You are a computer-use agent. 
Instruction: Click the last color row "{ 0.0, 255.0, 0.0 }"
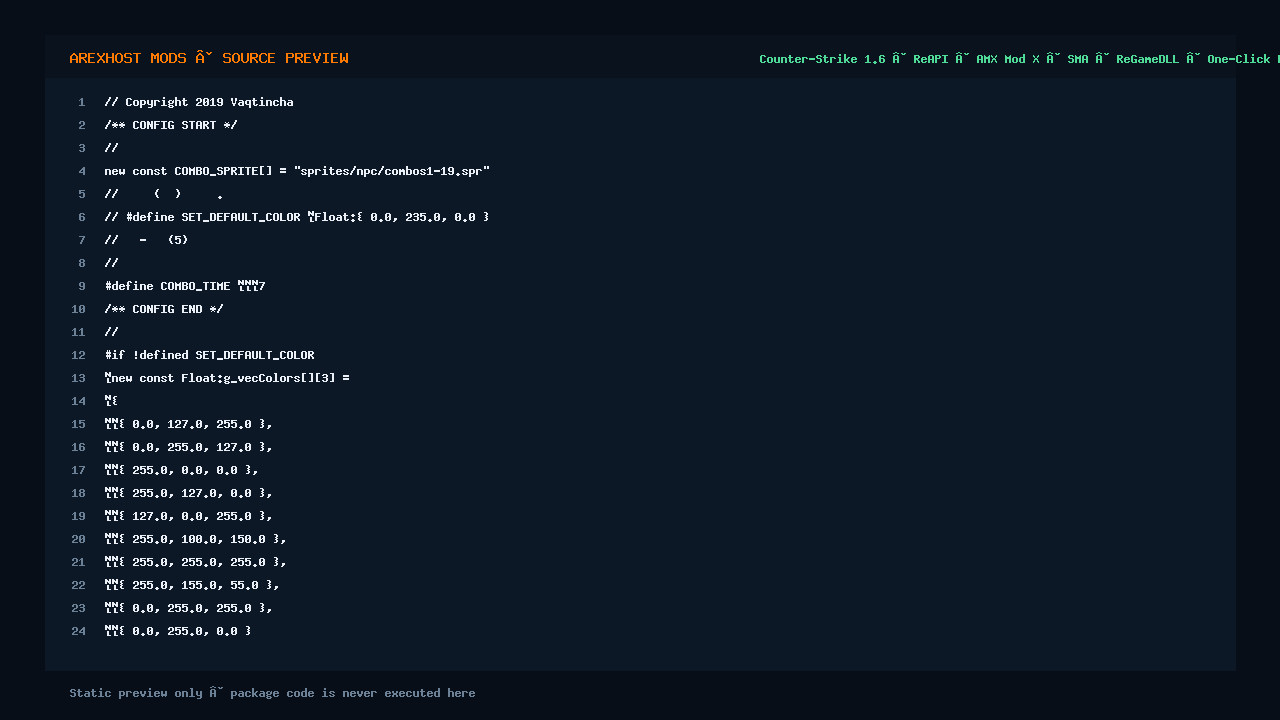pos(178,631)
